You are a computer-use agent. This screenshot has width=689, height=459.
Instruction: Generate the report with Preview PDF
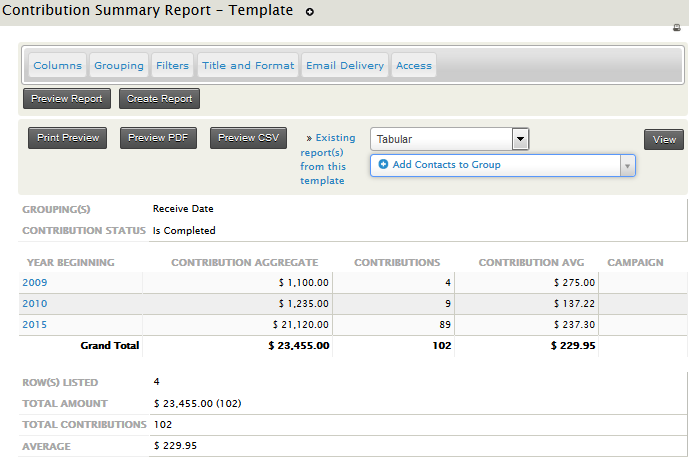click(x=160, y=138)
